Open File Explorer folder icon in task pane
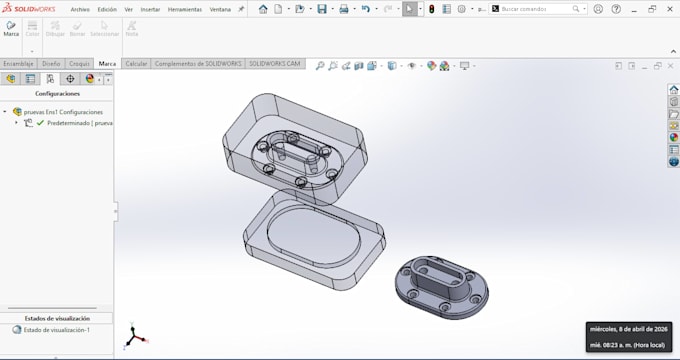This screenshot has width=680, height=360. click(673, 114)
